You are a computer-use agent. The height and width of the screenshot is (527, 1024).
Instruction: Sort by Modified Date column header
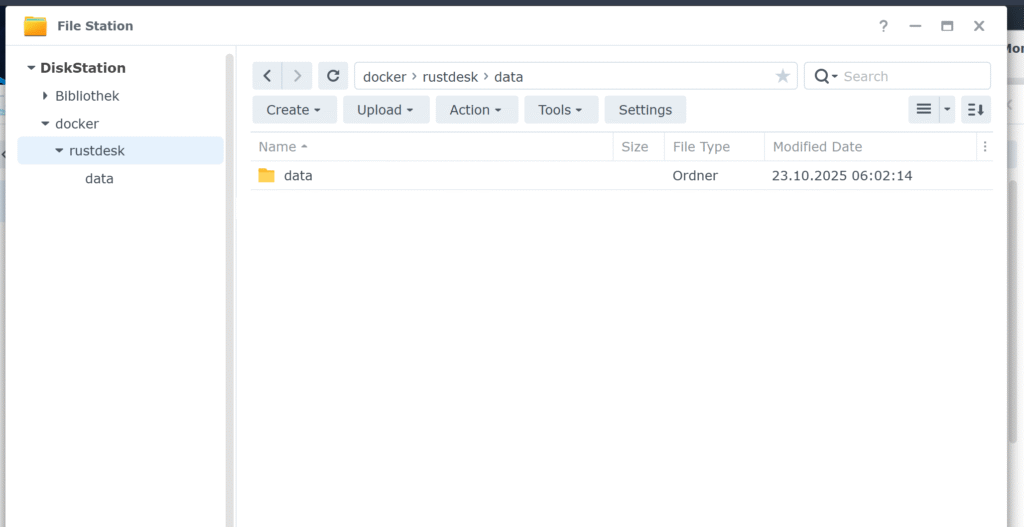(817, 147)
